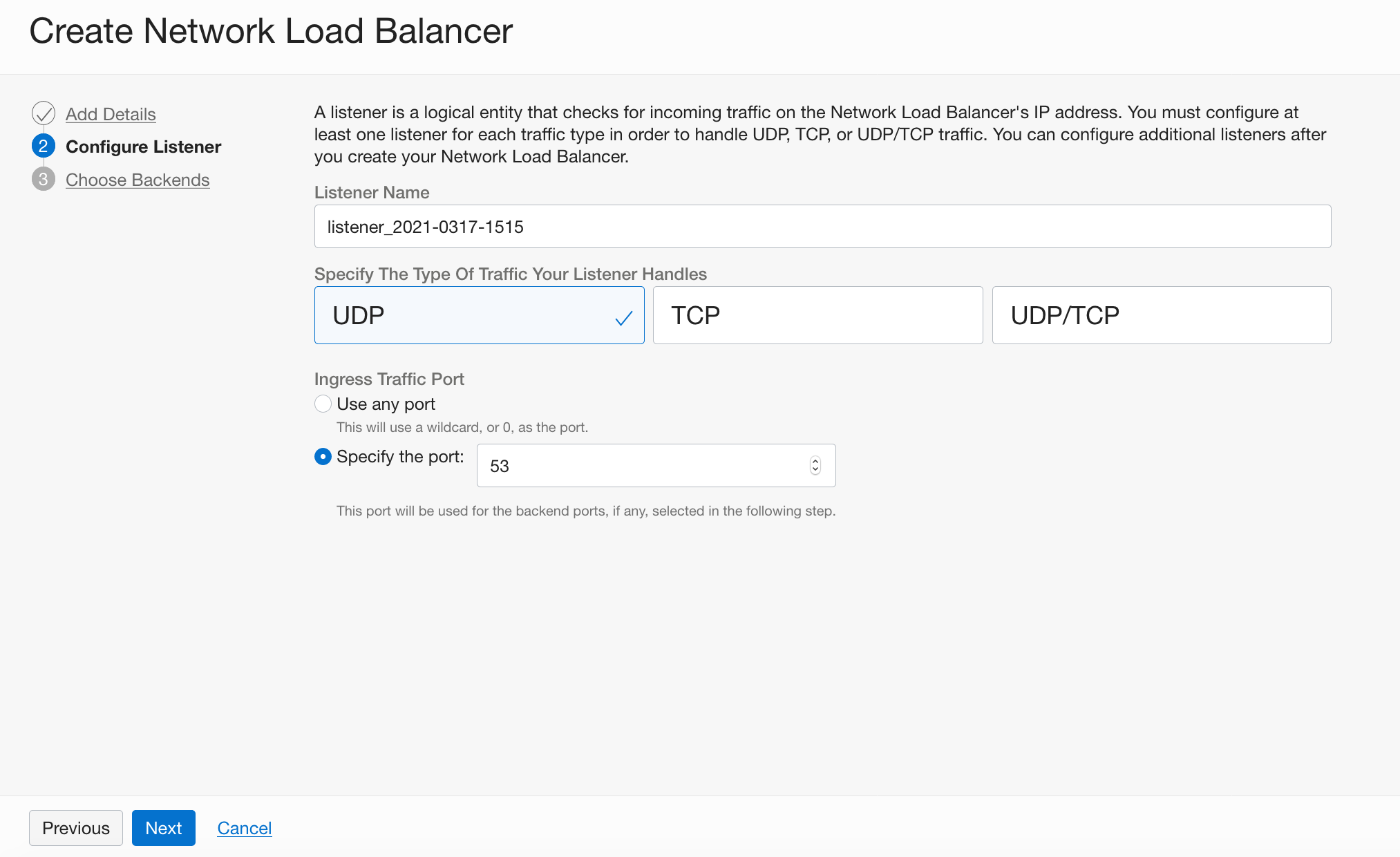The width and height of the screenshot is (1400, 857).
Task: Go back using the Previous button
Action: click(75, 827)
